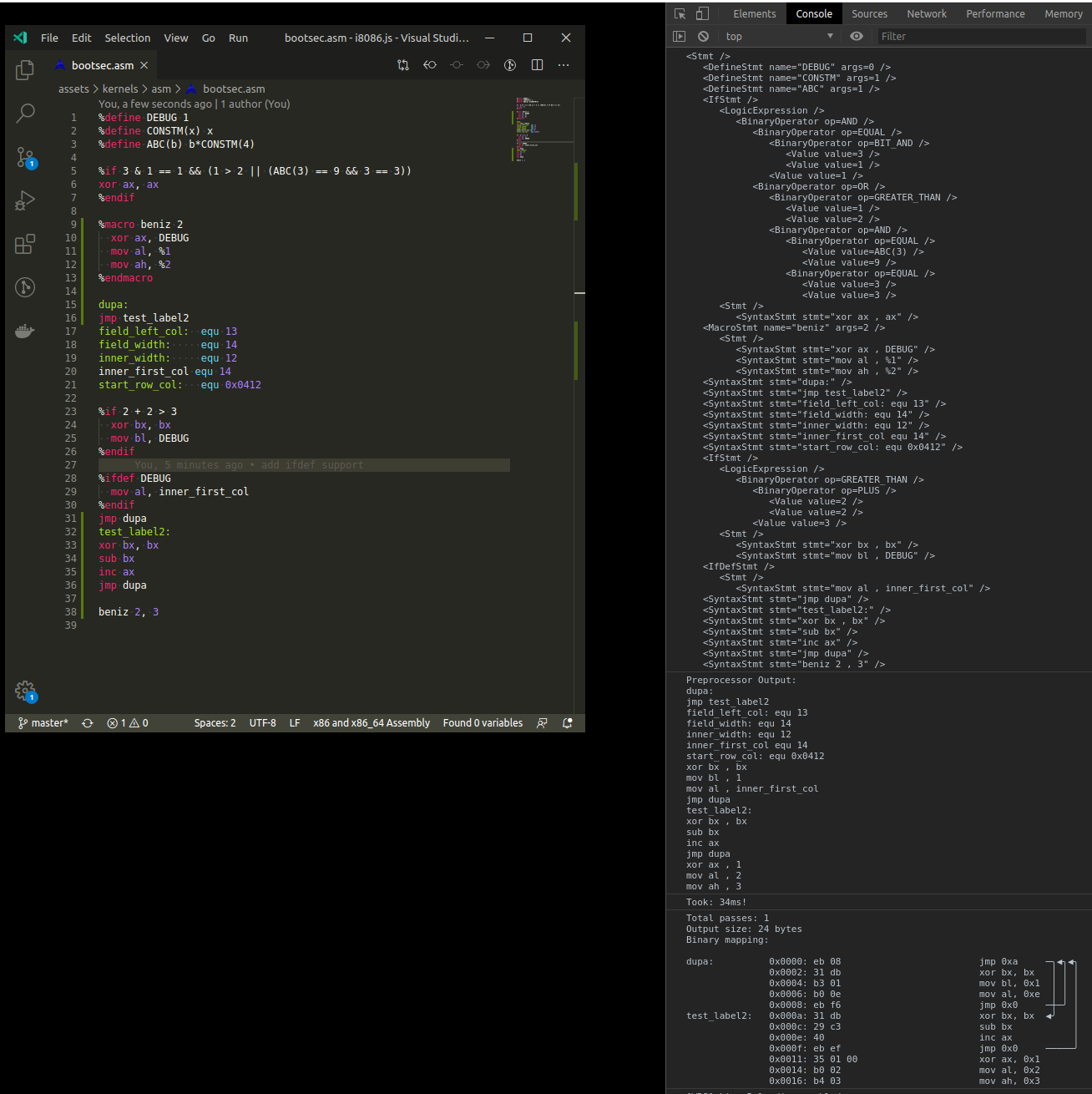
Task: Open the Source Control view
Action: click(25, 157)
